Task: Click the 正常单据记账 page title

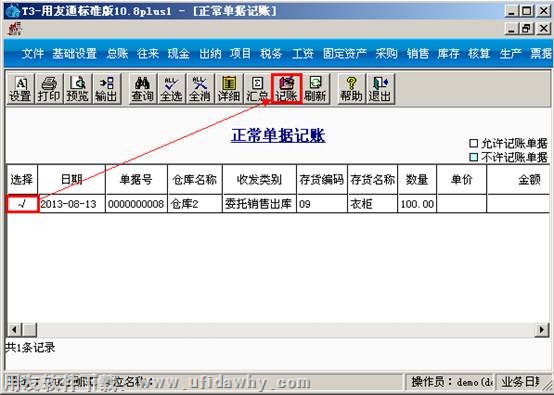Action: point(278,135)
